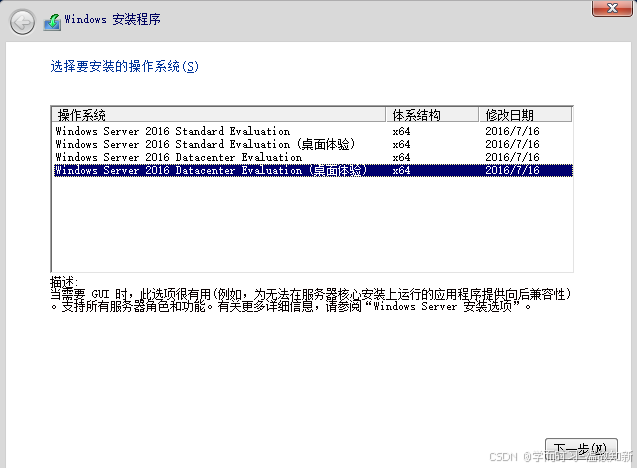The image size is (637, 468).
Task: Click the 体系结构 column header
Action: (x=432, y=115)
